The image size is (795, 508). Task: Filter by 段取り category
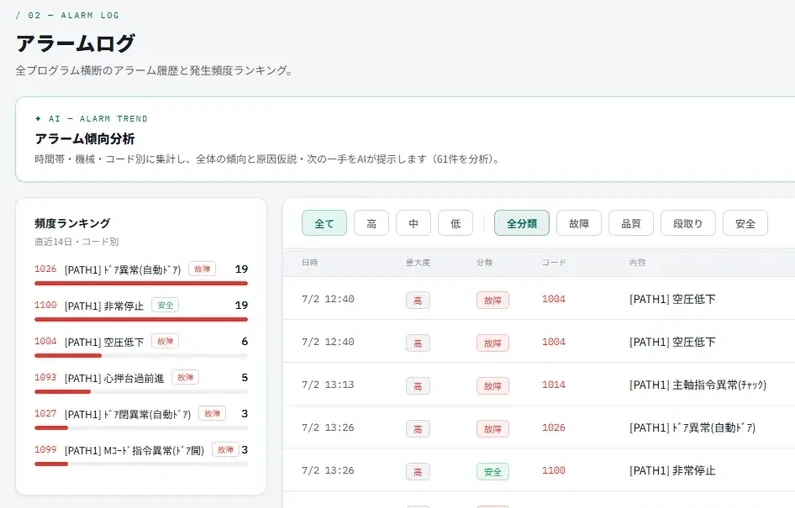tap(688, 223)
